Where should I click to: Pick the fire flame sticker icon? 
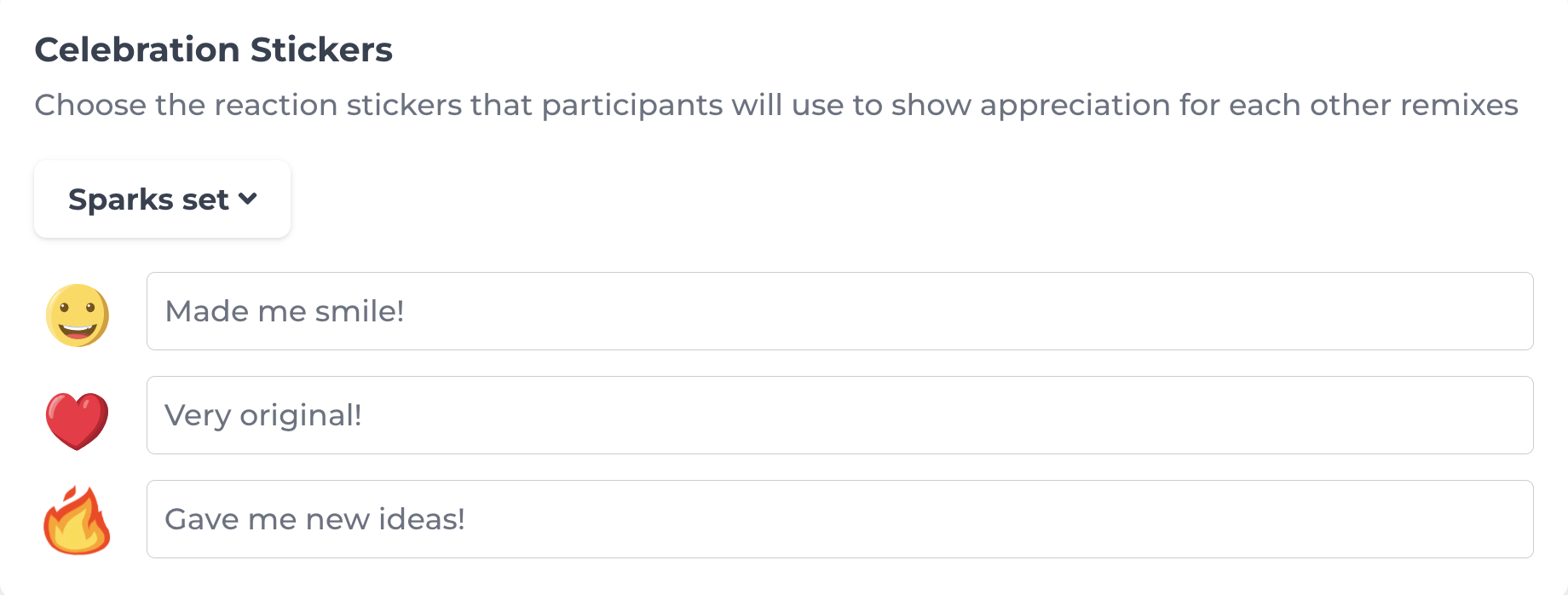click(77, 521)
